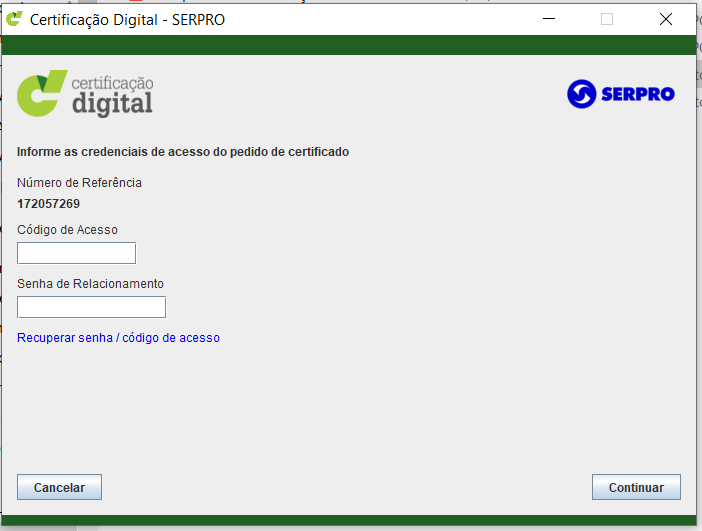Focus the Senha de Relacionamento field

[x=91, y=307]
